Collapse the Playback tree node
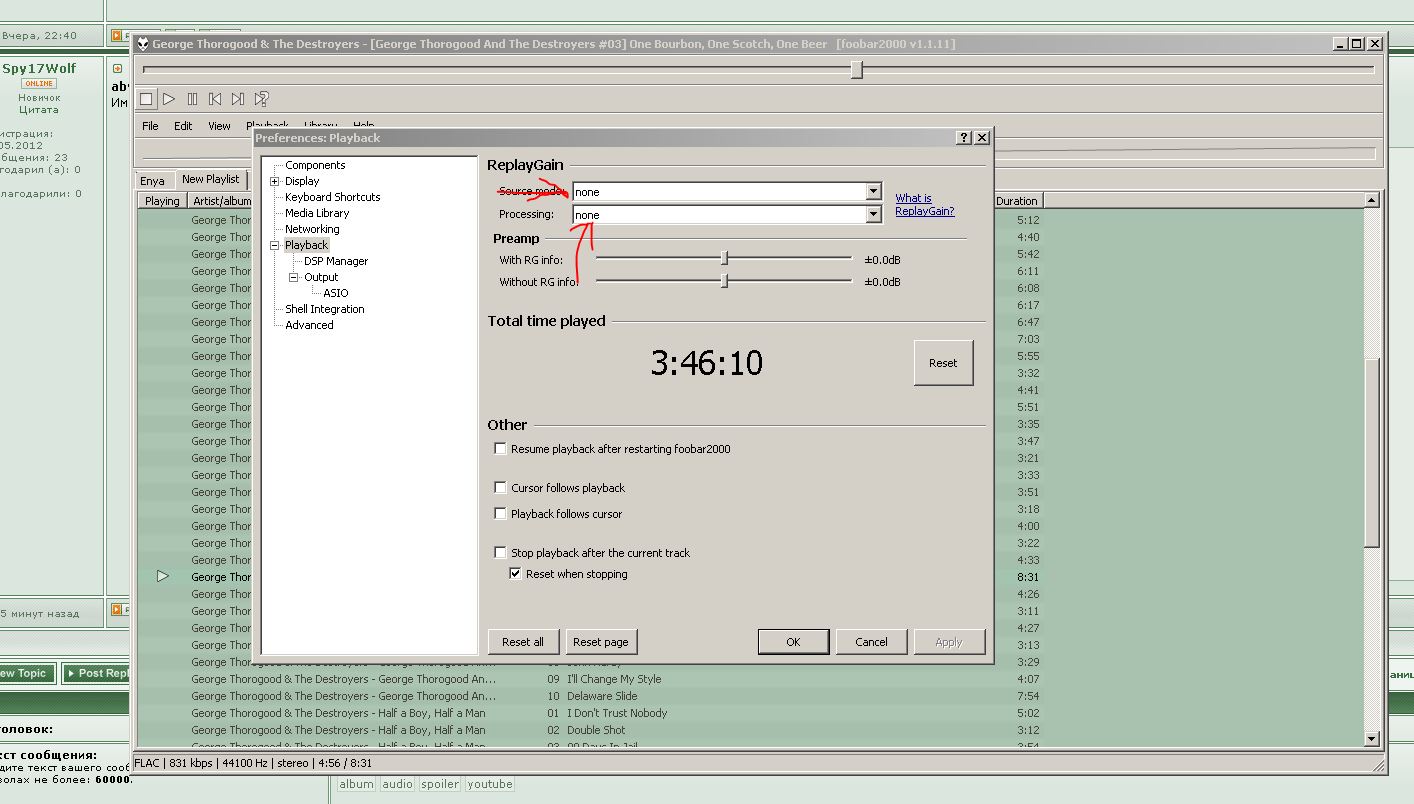The image size is (1414, 804). click(x=274, y=245)
